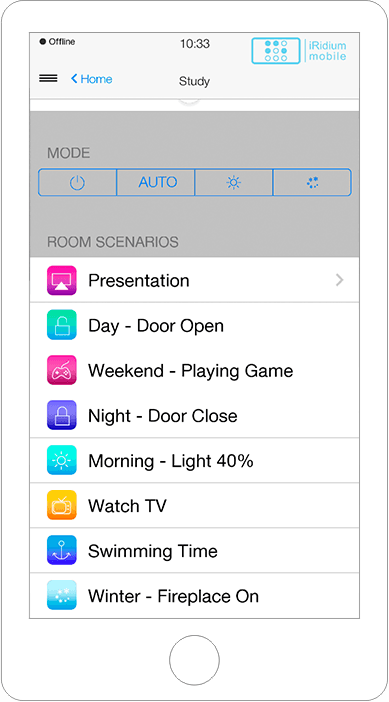The height and width of the screenshot is (702, 389).
Task: Click the phone's round home button
Action: tap(194, 660)
